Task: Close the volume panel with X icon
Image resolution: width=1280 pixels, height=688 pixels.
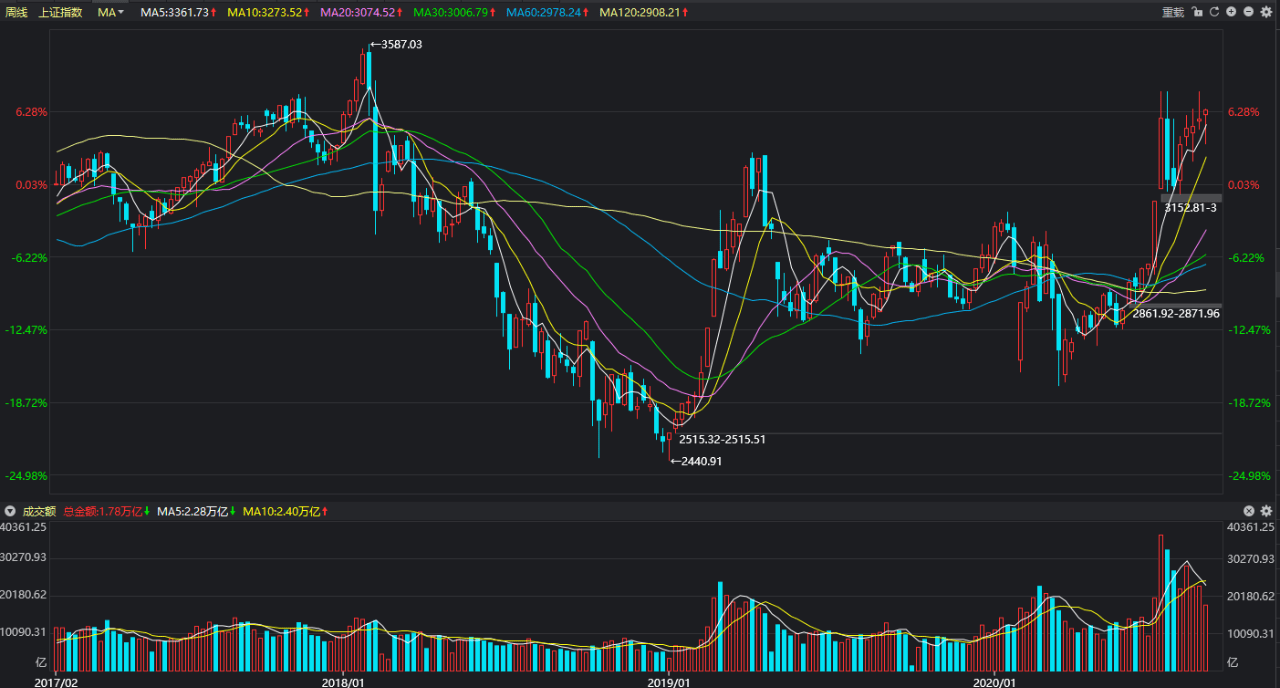Action: coord(1248,511)
